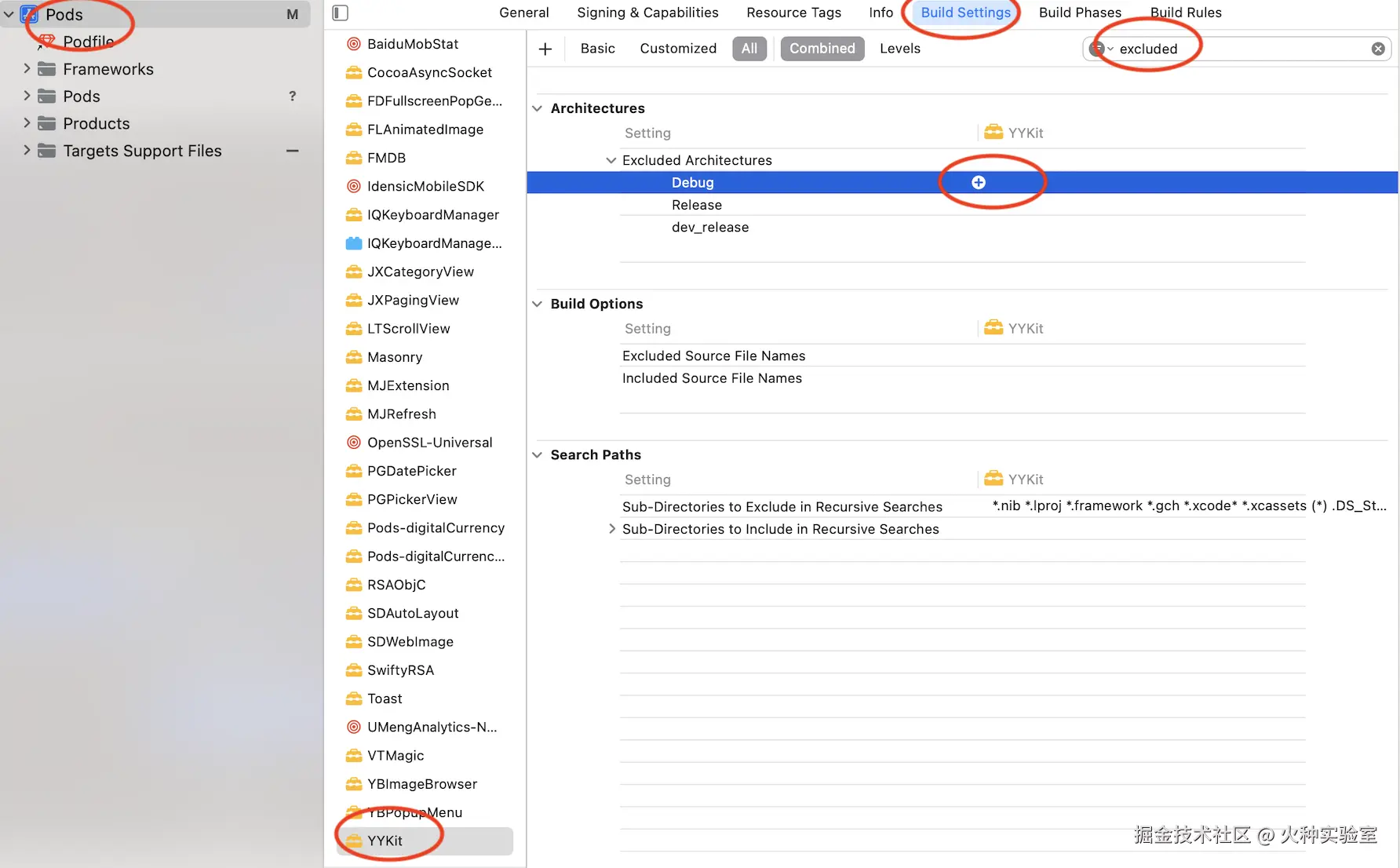This screenshot has width=1400, height=868.
Task: Switch to Levels settings view
Action: 900,49
